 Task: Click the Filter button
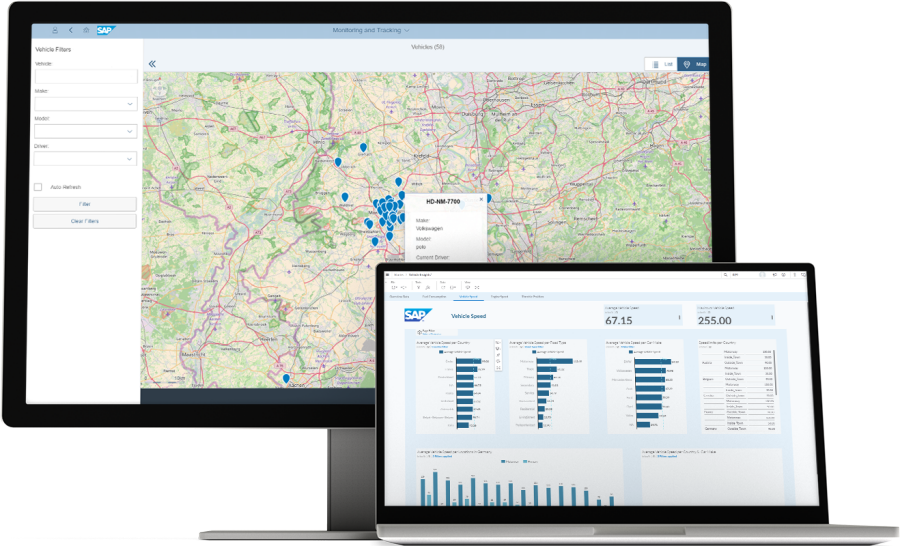(85, 204)
